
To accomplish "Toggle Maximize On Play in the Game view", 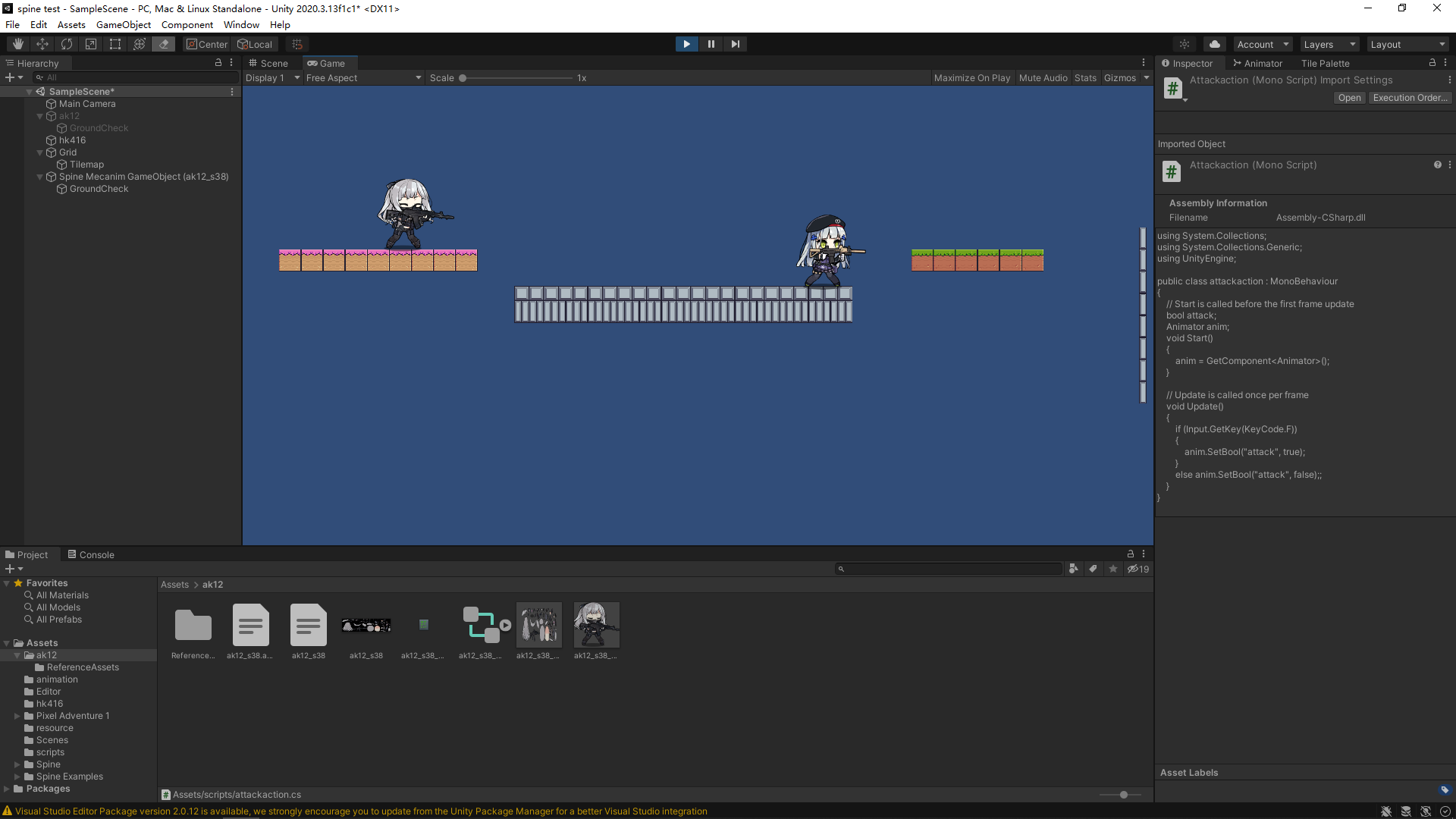I will [x=971, y=77].
